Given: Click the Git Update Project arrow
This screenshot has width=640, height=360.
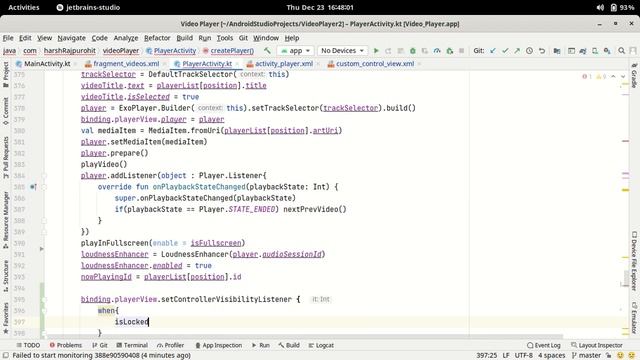Looking at the screenshot, I should (x=493, y=51).
